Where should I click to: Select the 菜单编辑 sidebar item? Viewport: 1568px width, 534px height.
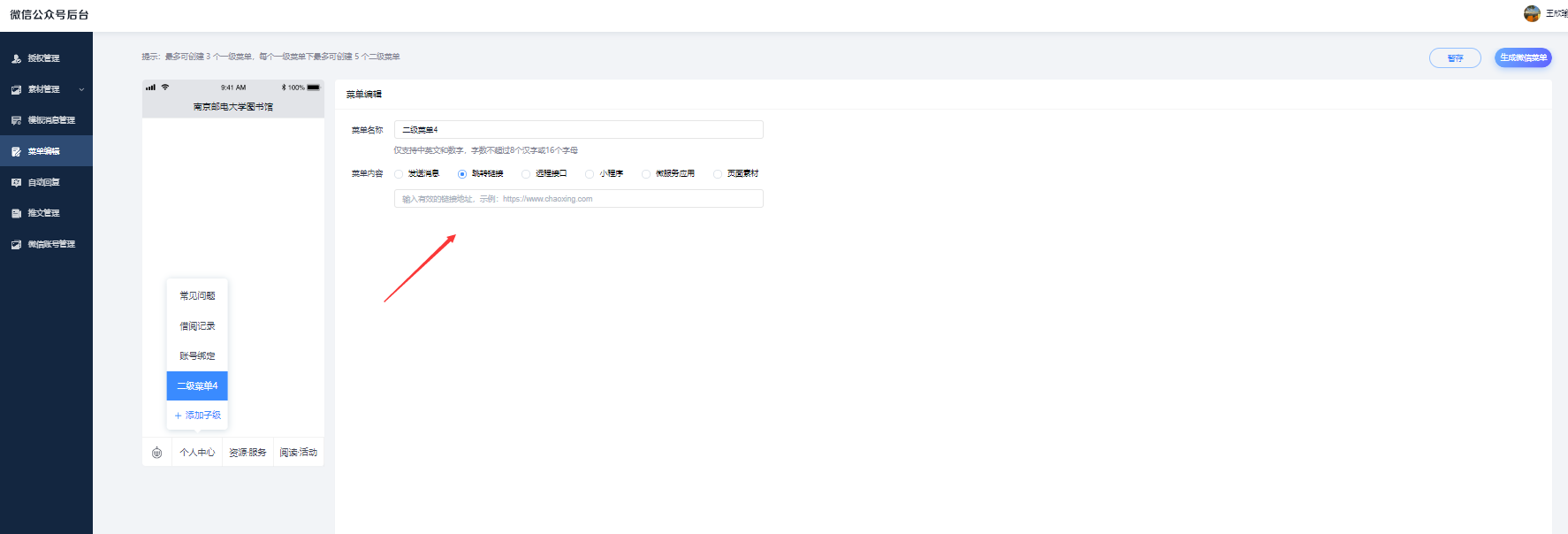[46, 151]
